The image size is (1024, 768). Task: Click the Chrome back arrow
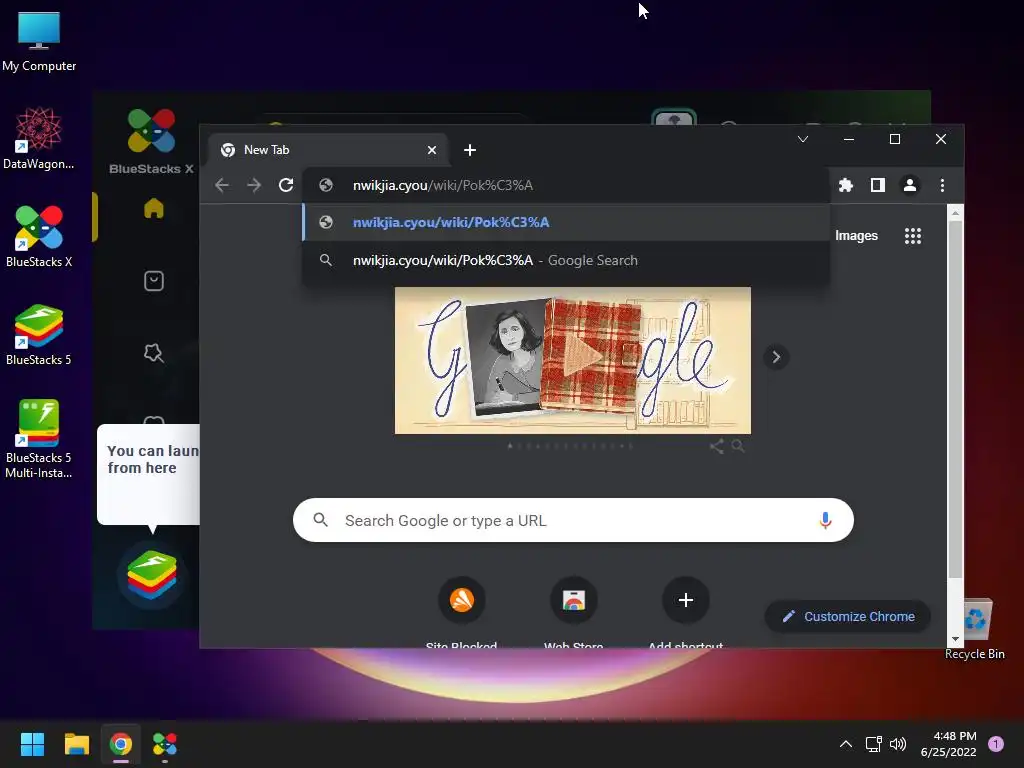click(x=222, y=185)
